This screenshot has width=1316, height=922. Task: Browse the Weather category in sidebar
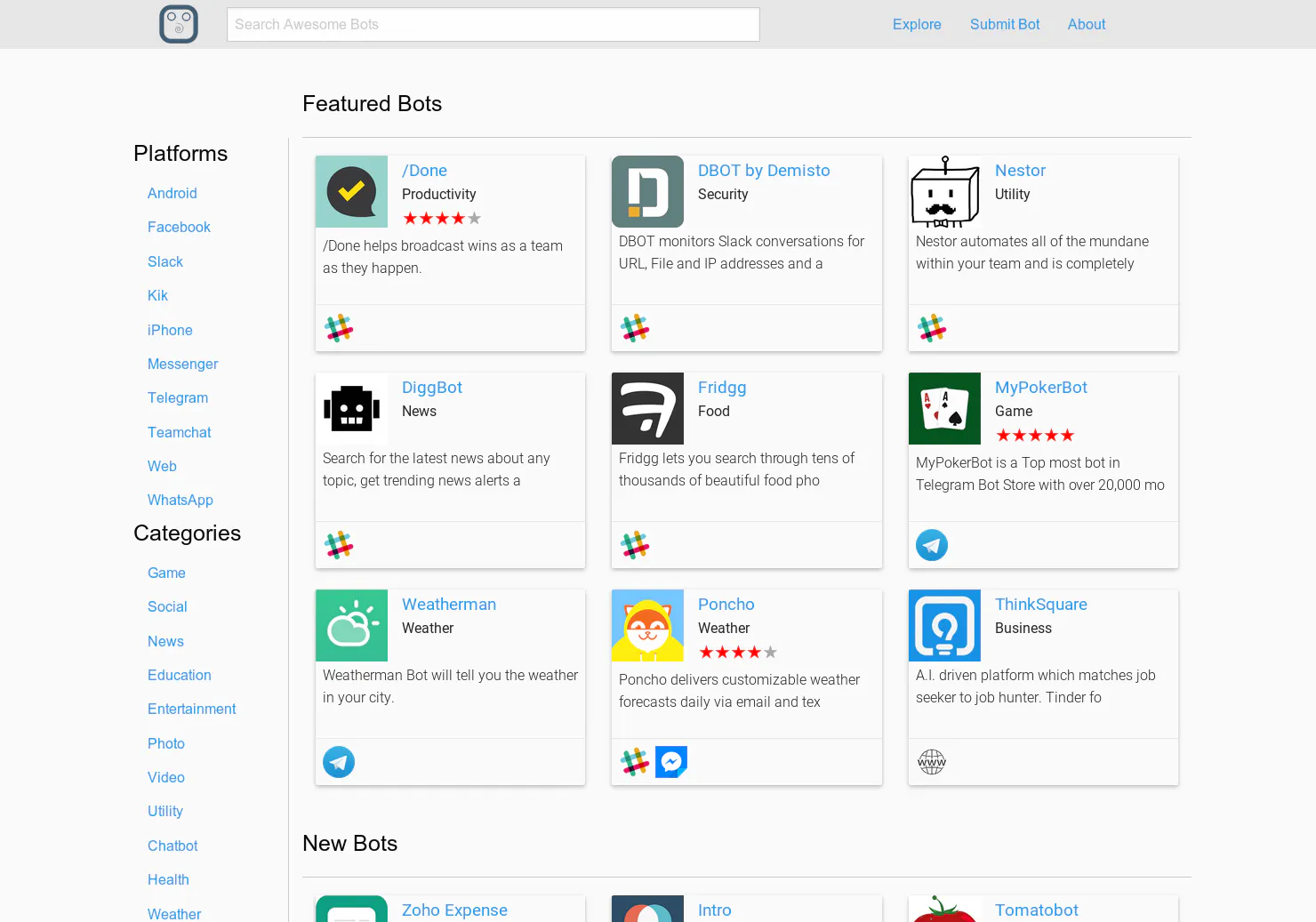[174, 913]
